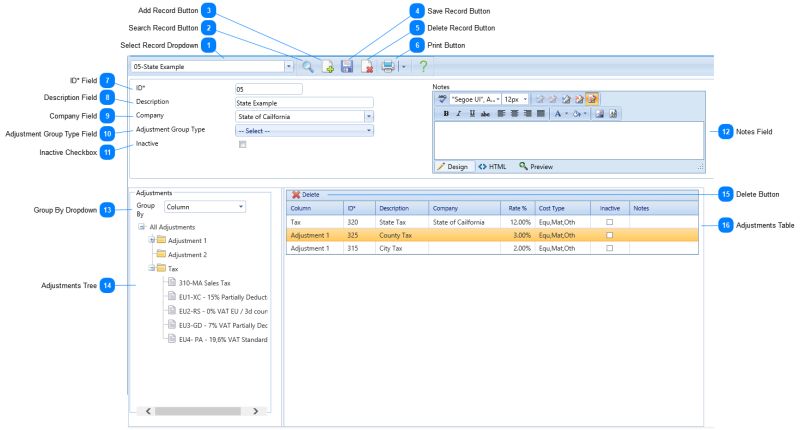Open help with the green question mark

pyautogui.click(x=423, y=66)
